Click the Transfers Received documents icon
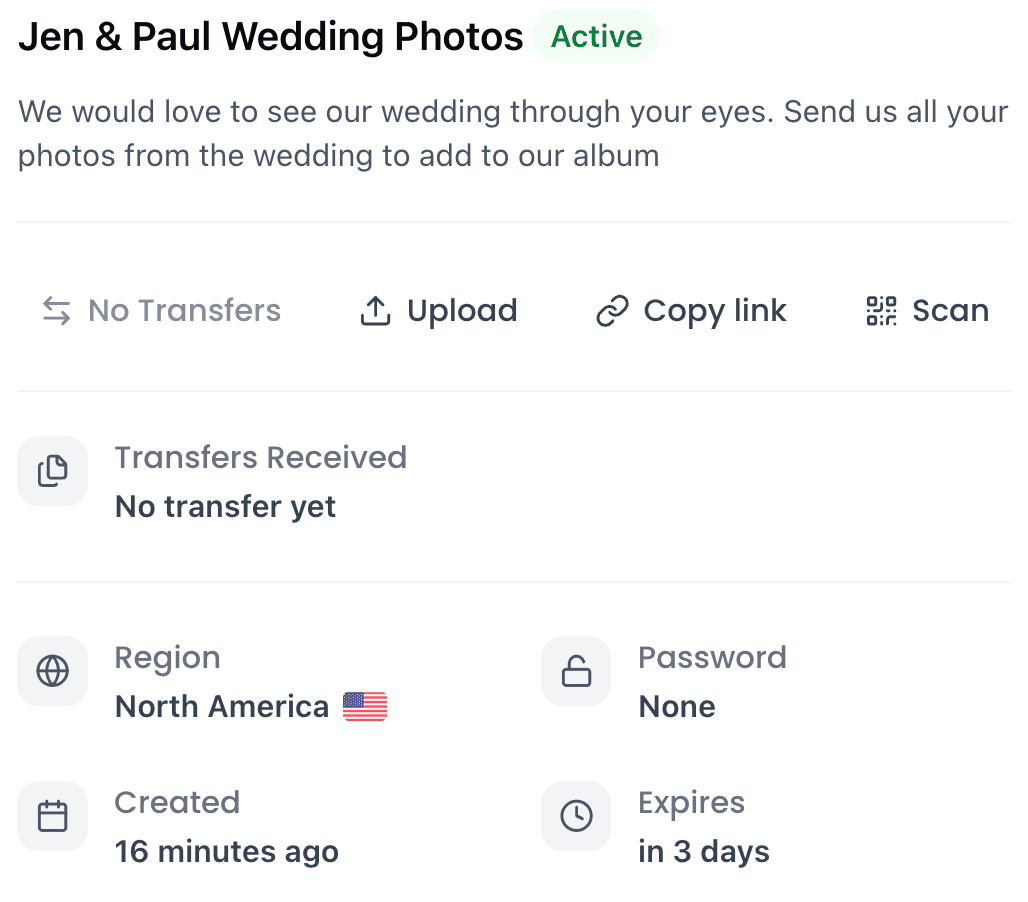The width and height of the screenshot is (1028, 902). click(52, 471)
